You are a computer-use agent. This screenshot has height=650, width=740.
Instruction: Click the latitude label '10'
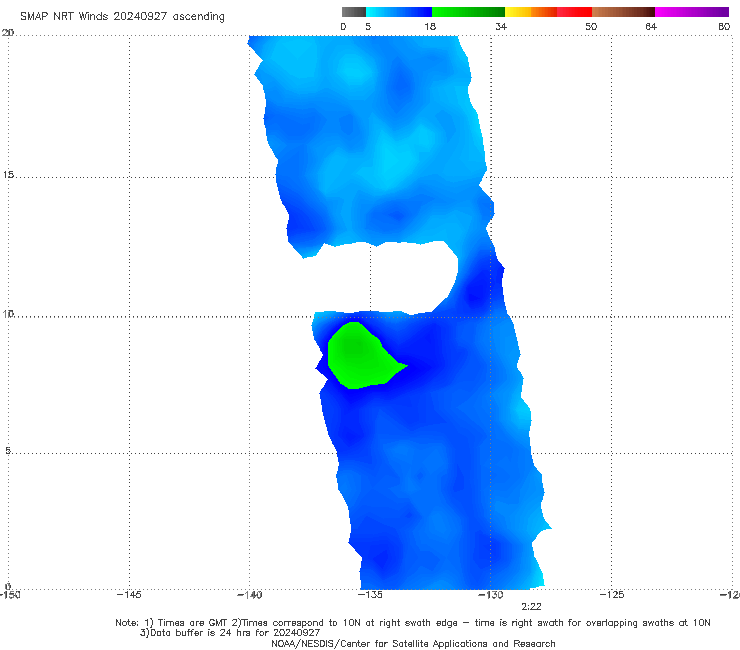click(x=8, y=313)
